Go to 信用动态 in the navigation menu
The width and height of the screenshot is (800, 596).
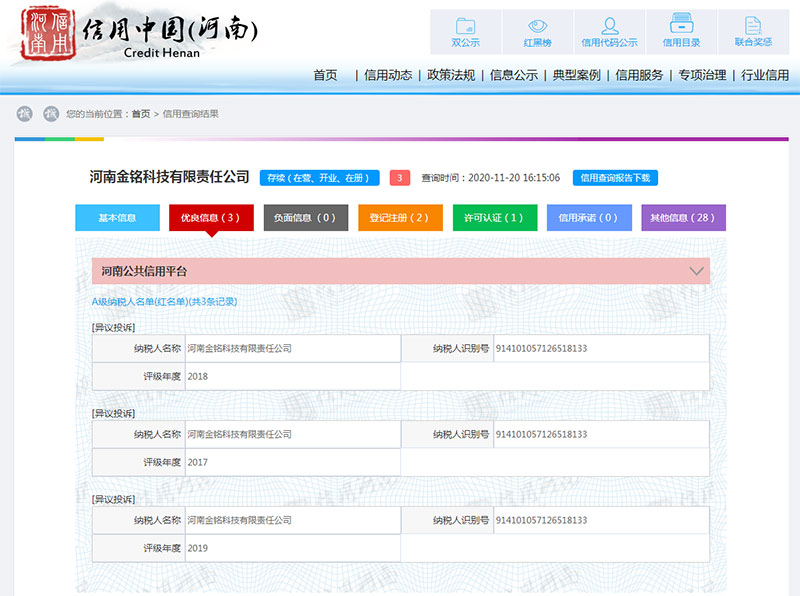click(387, 75)
